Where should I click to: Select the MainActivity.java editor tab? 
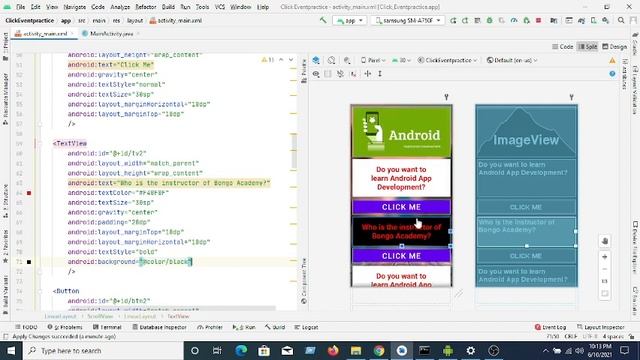pyautogui.click(x=111, y=34)
